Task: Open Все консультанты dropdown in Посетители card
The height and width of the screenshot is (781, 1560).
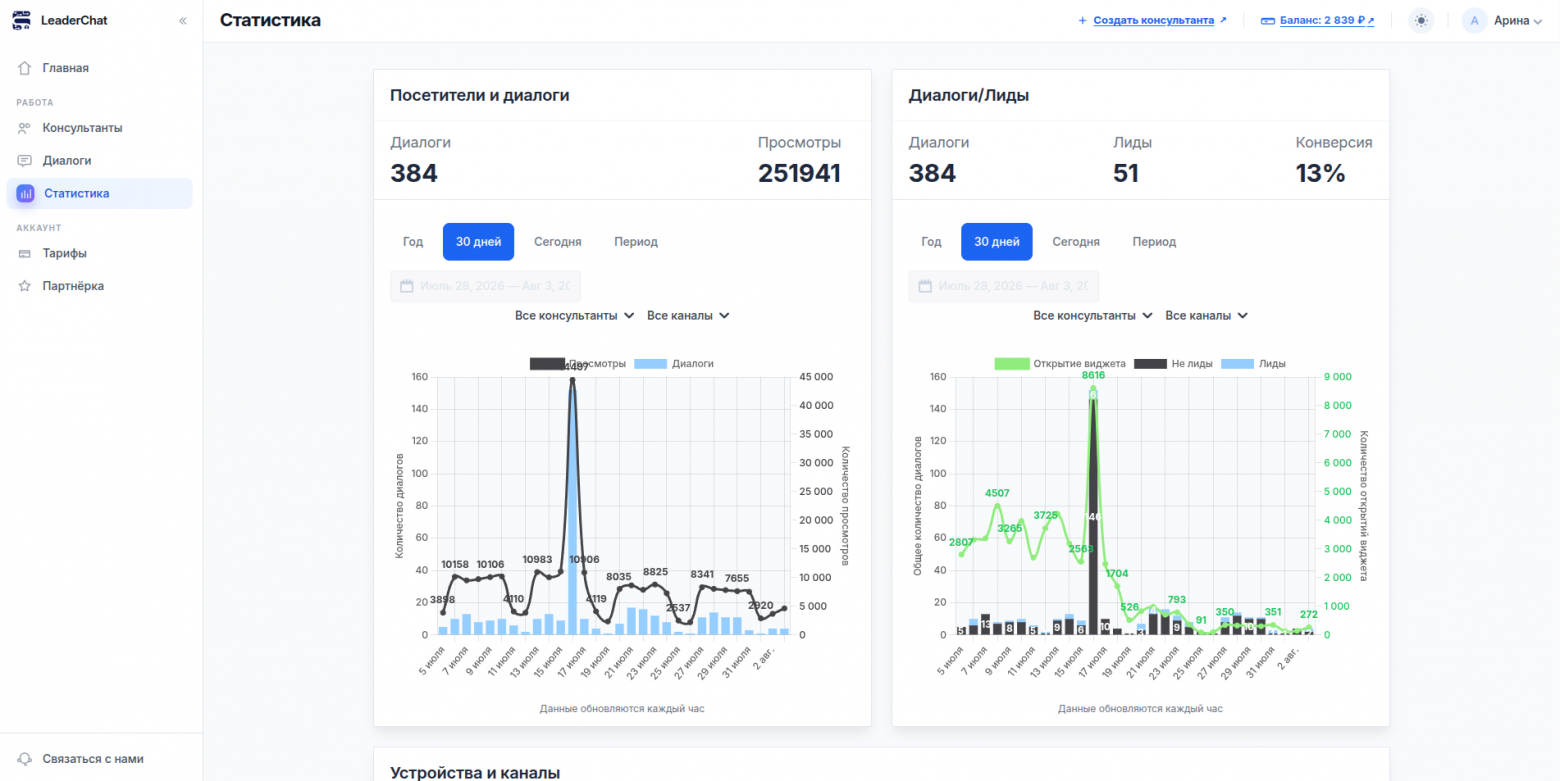Action: tap(575, 315)
